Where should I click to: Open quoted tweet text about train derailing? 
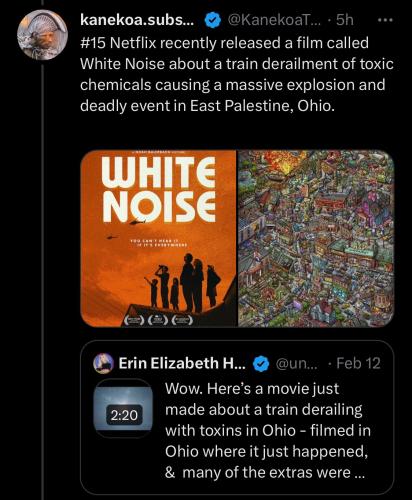point(268,430)
